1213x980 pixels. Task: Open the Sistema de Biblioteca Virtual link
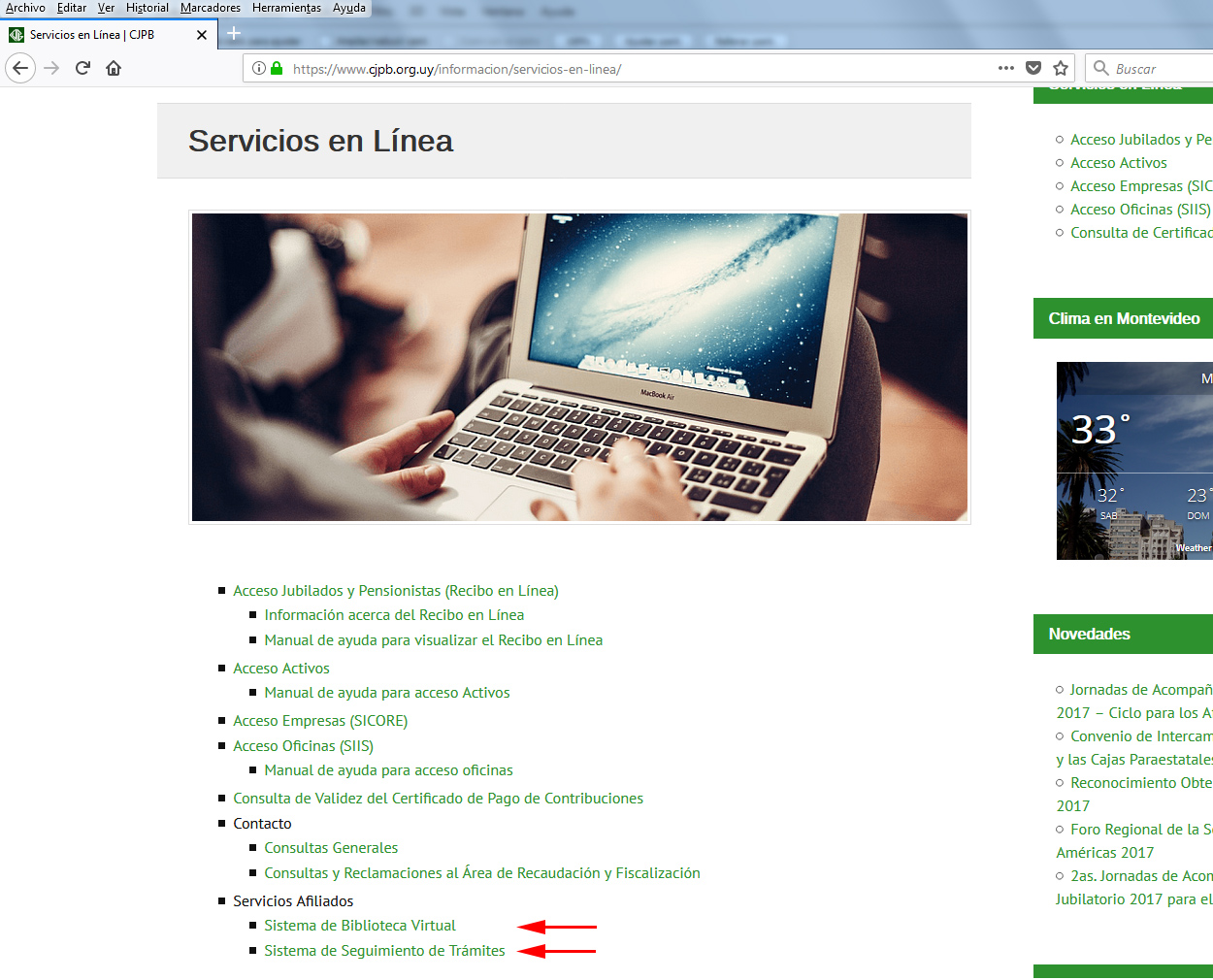pos(360,926)
